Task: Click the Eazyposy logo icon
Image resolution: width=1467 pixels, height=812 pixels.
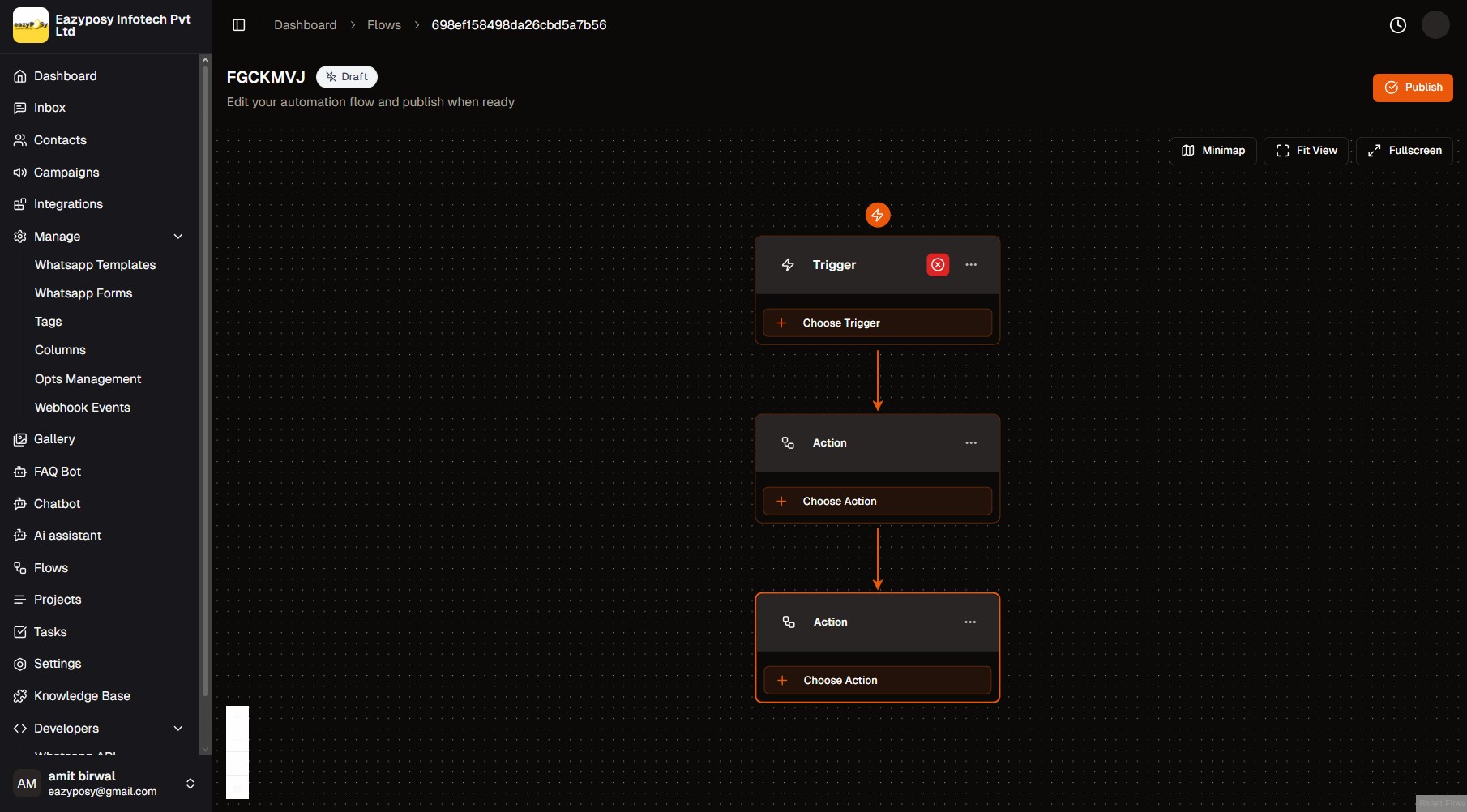Action: point(30,24)
